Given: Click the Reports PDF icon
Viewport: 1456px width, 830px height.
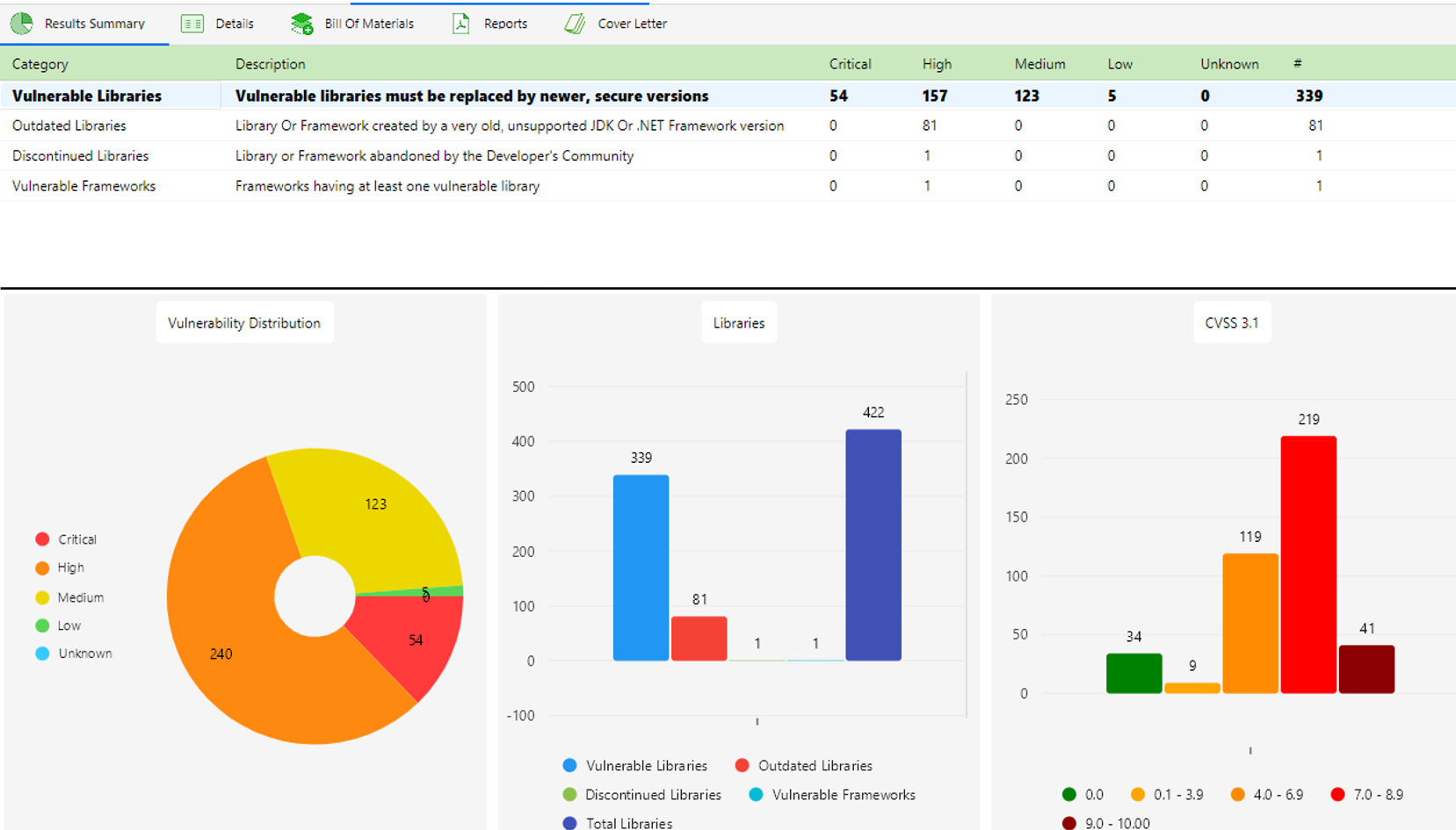Looking at the screenshot, I should [x=461, y=24].
